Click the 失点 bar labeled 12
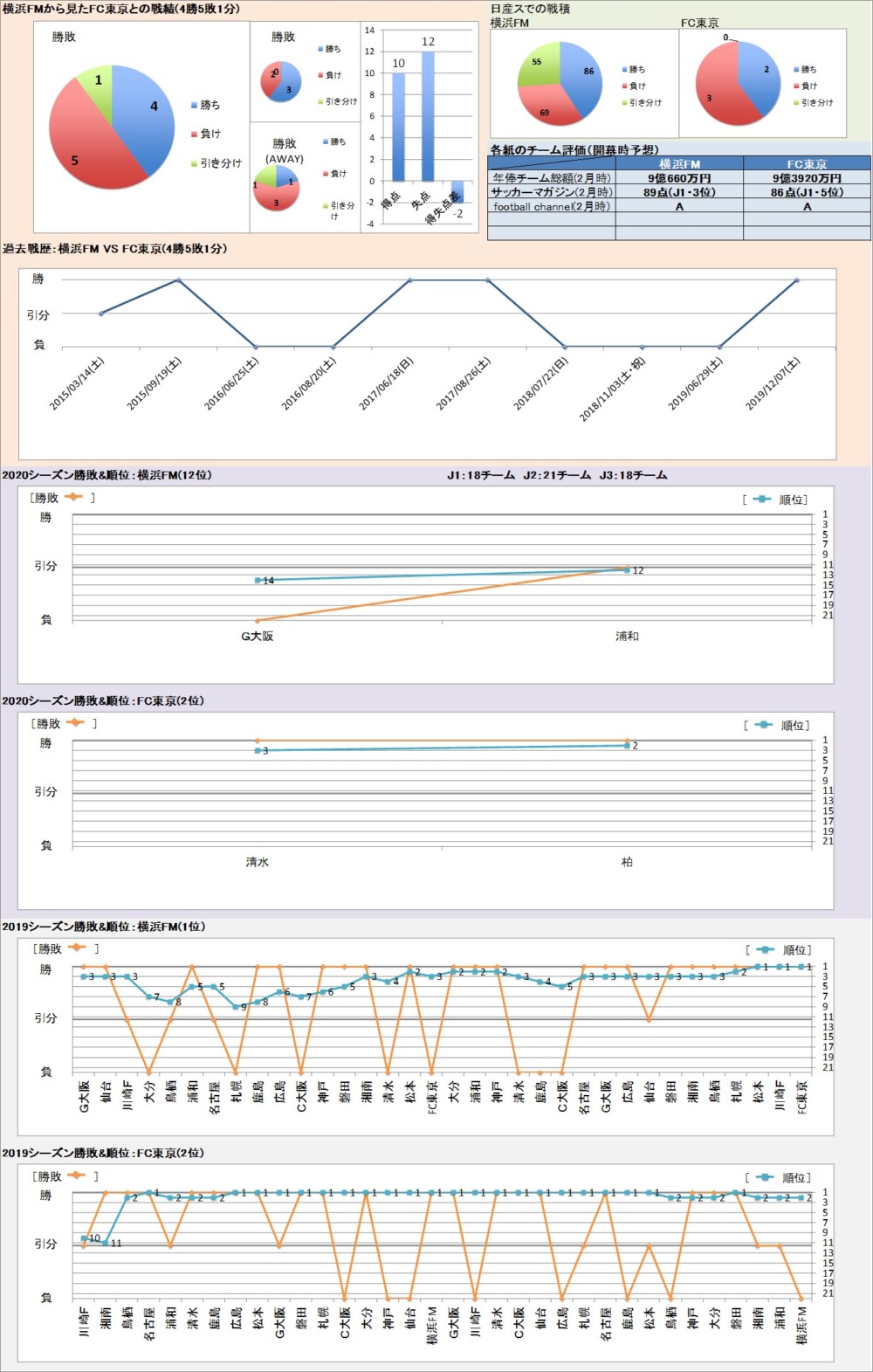The height and width of the screenshot is (1372, 873). pyautogui.click(x=428, y=117)
